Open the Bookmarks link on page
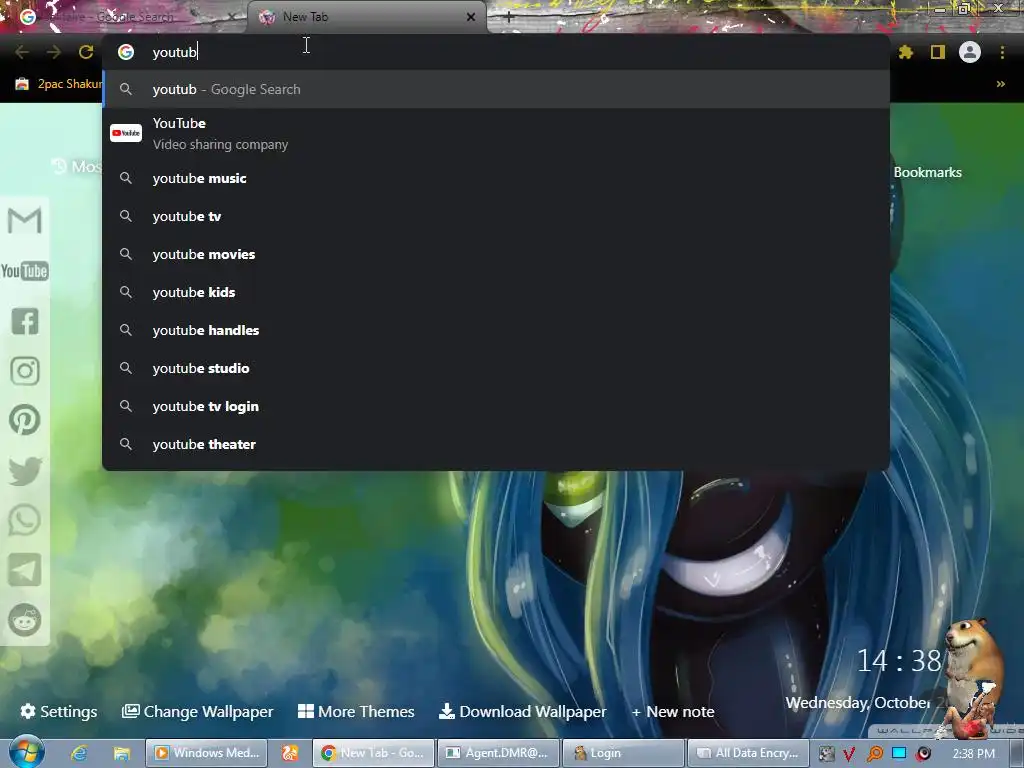This screenshot has height=768, width=1024. click(927, 172)
